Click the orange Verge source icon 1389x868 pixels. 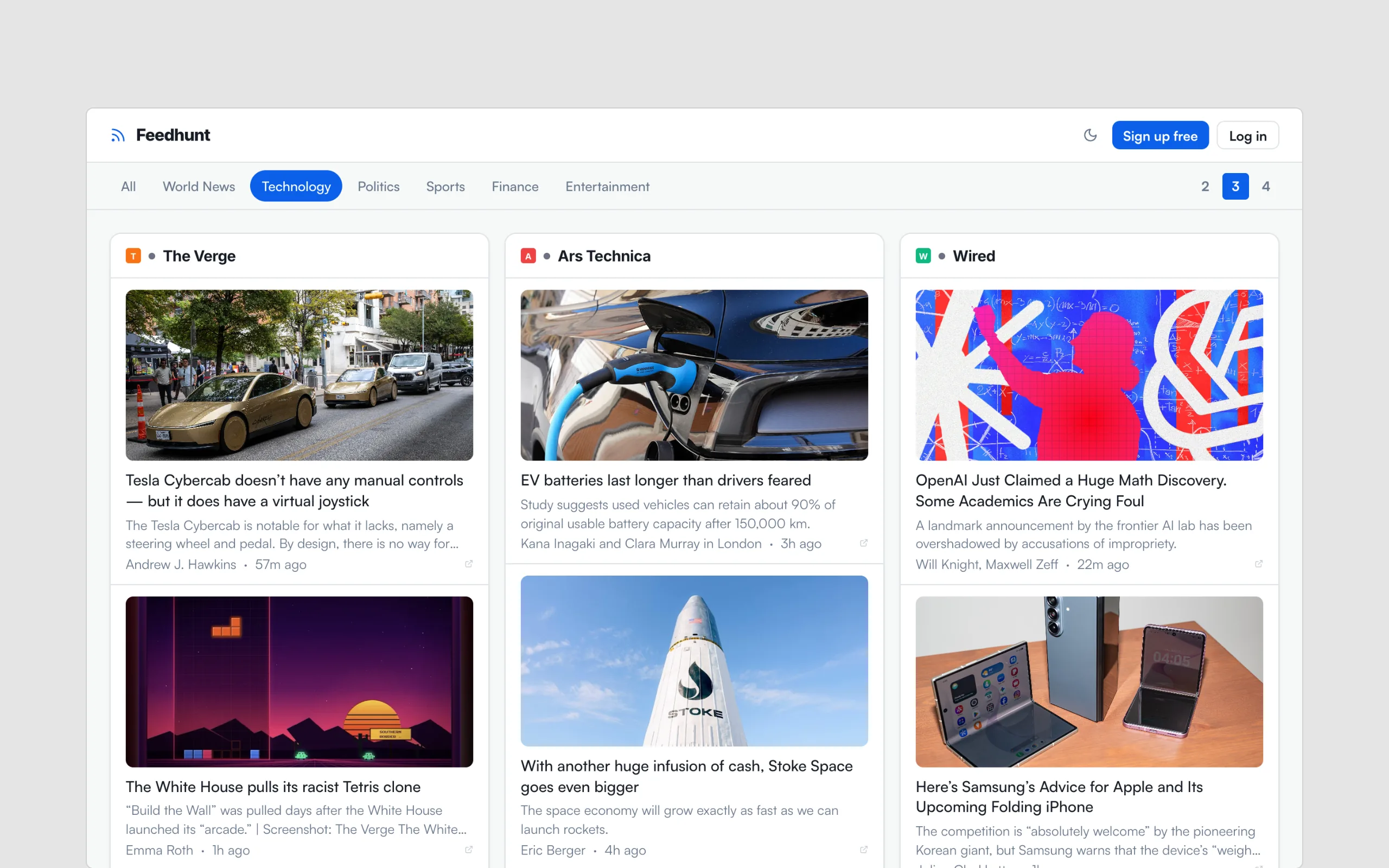(133, 256)
